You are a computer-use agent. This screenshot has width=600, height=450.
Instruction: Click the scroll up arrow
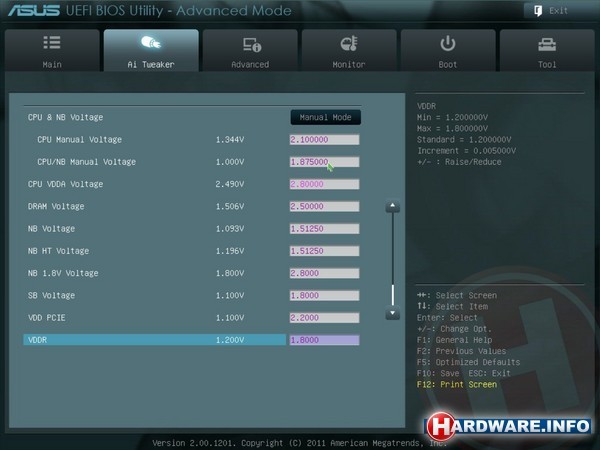pos(392,207)
